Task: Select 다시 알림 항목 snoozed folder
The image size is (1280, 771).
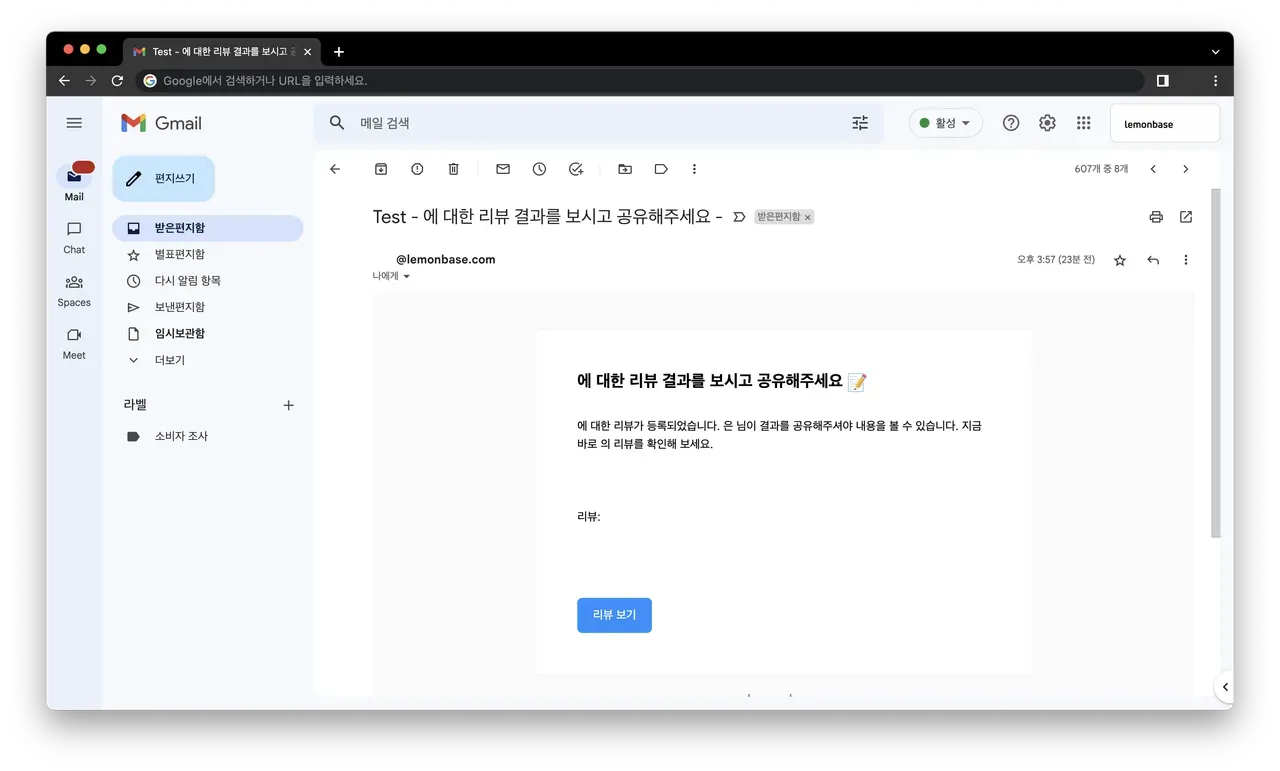Action: (x=207, y=281)
